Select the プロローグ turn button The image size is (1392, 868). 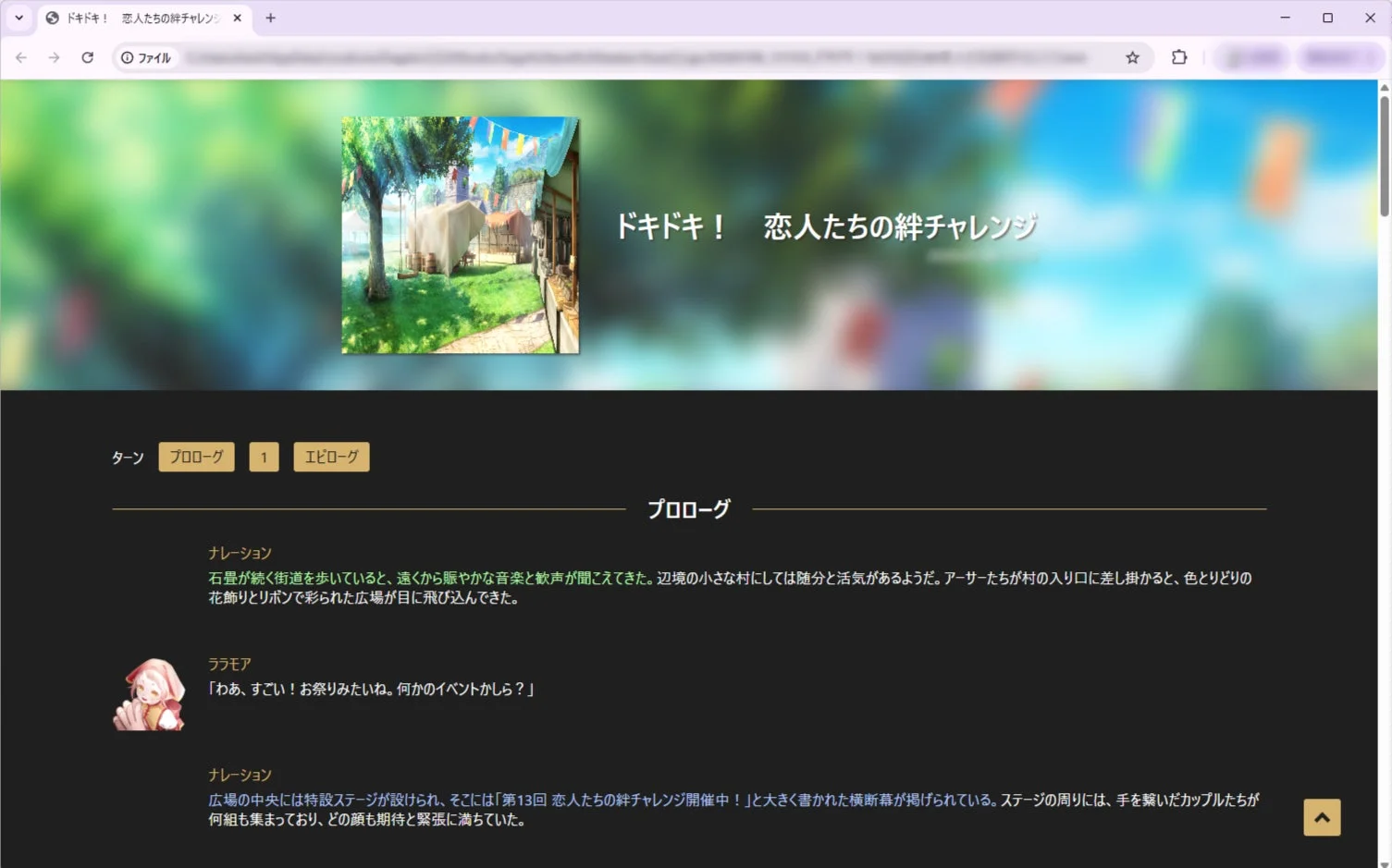click(196, 457)
